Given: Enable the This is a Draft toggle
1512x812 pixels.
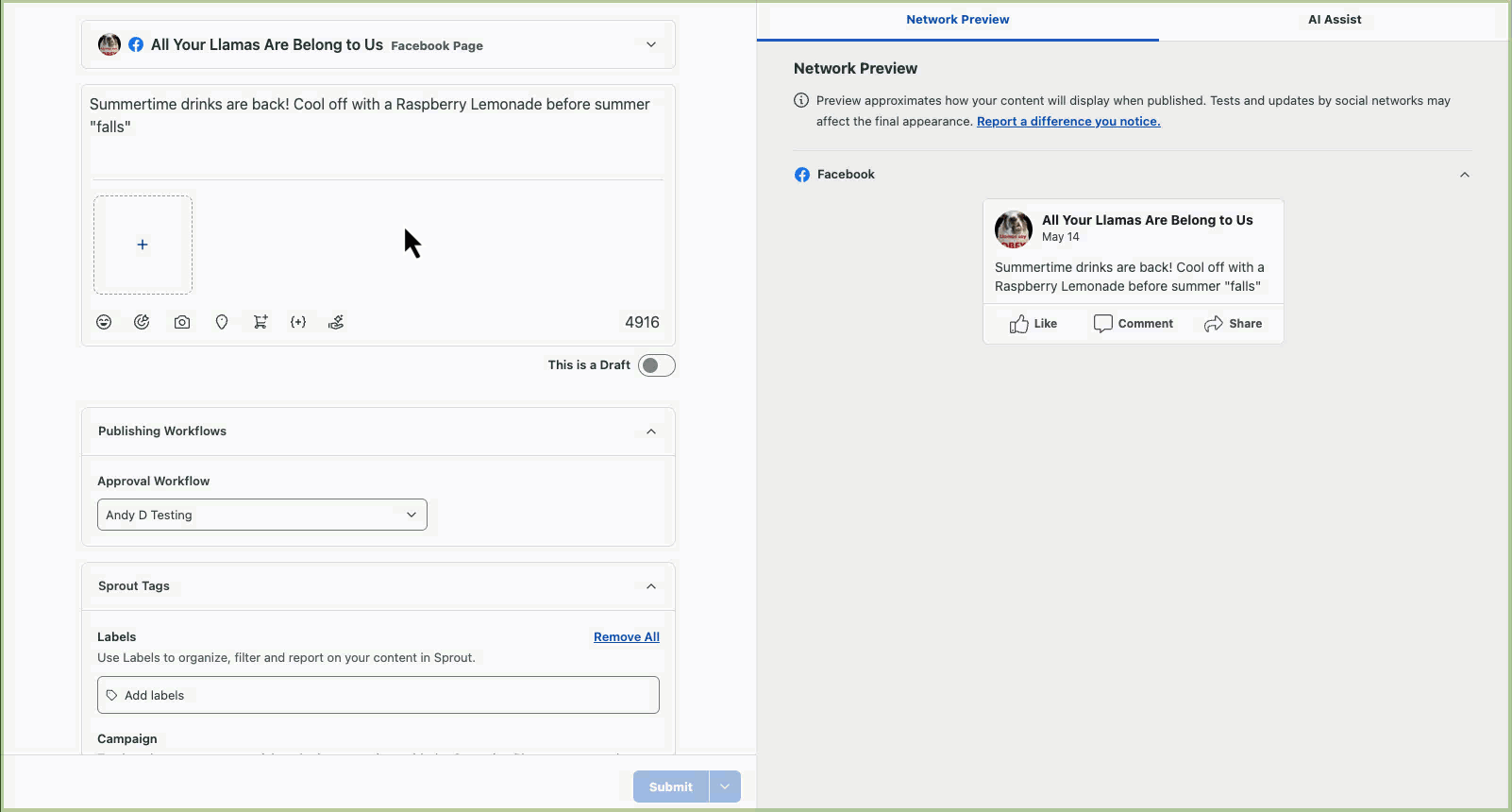Looking at the screenshot, I should click(x=656, y=365).
